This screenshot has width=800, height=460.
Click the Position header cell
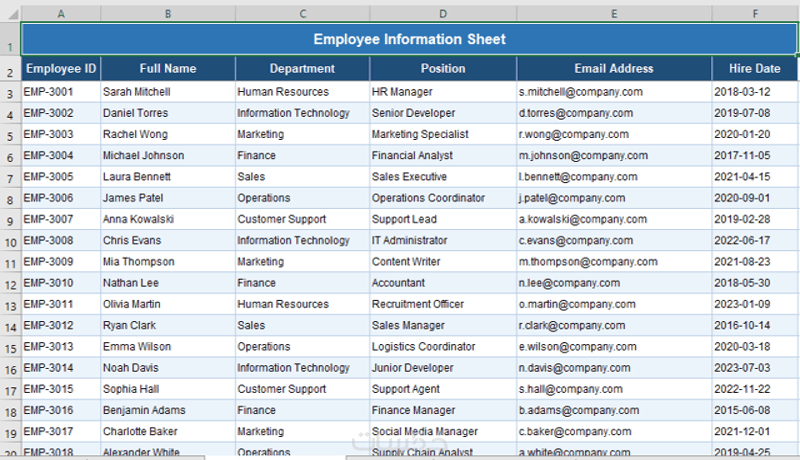click(443, 68)
